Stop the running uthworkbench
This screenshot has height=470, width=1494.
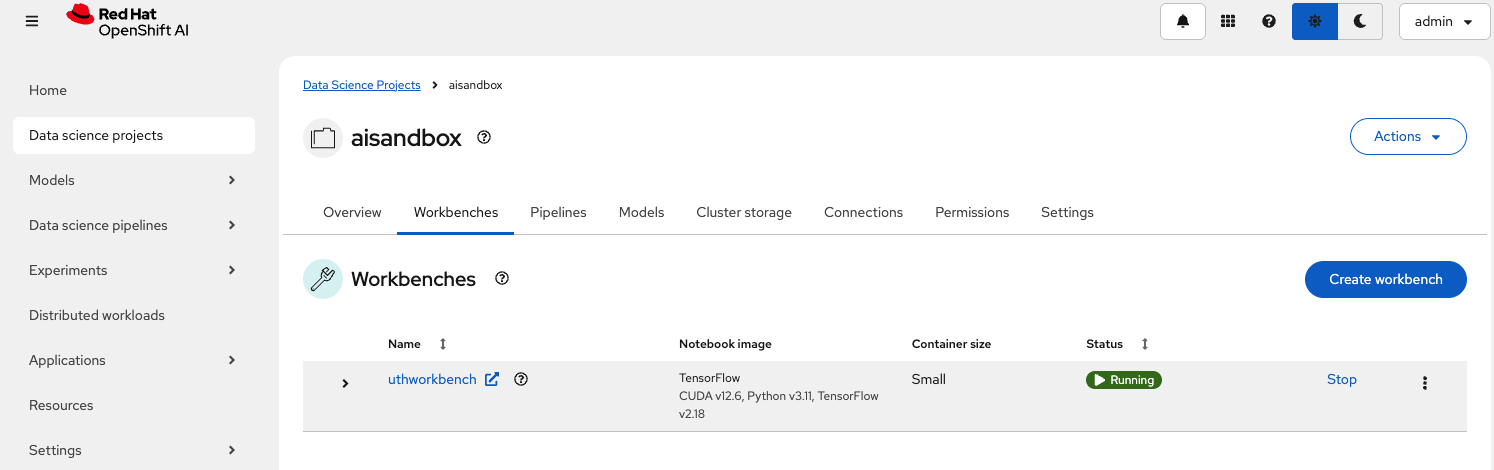pos(1341,380)
